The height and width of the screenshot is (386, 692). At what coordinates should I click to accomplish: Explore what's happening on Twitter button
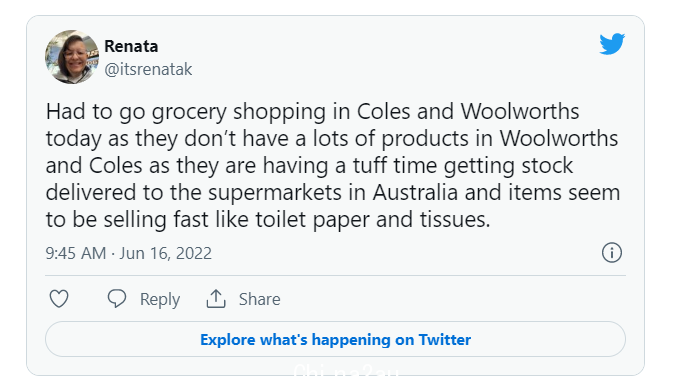coord(335,339)
